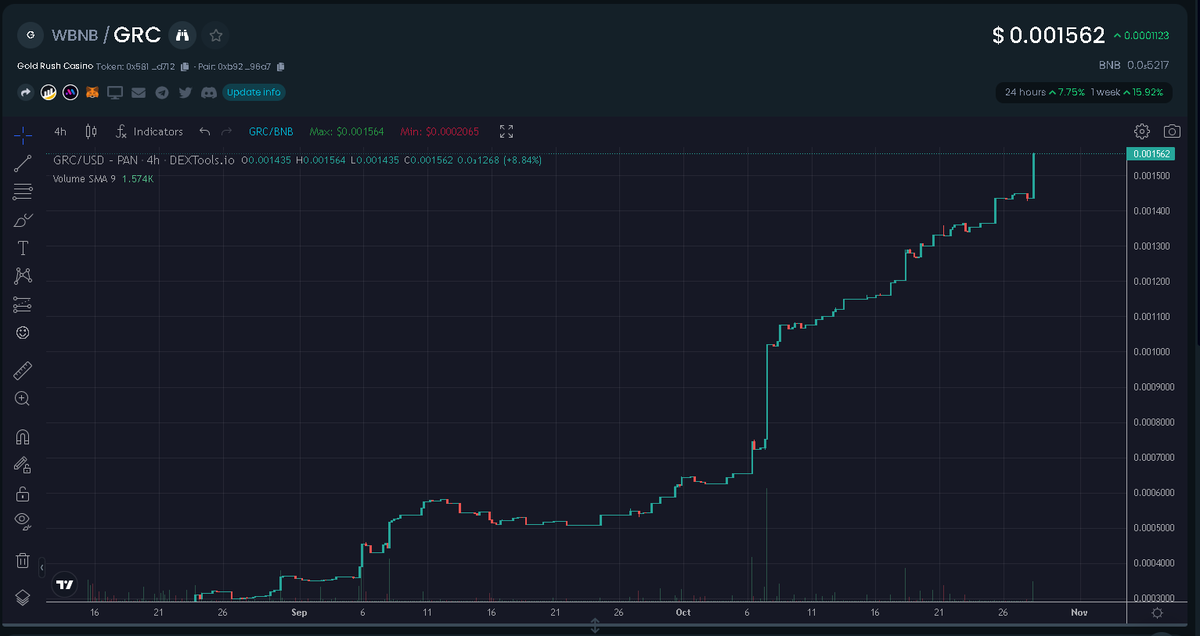Redo the chart action
The height and width of the screenshot is (636, 1200).
[x=227, y=131]
